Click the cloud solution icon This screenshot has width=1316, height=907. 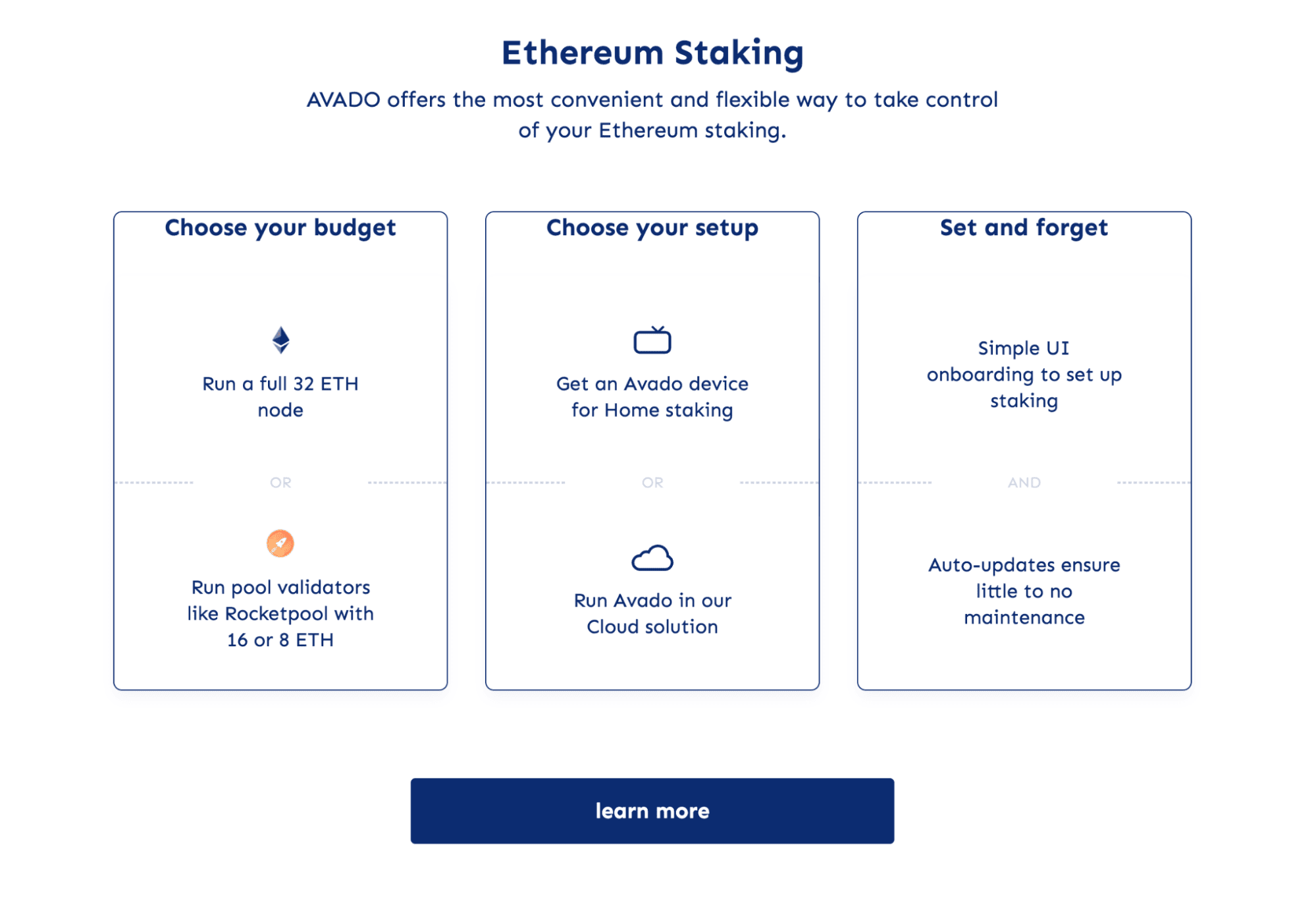[652, 558]
